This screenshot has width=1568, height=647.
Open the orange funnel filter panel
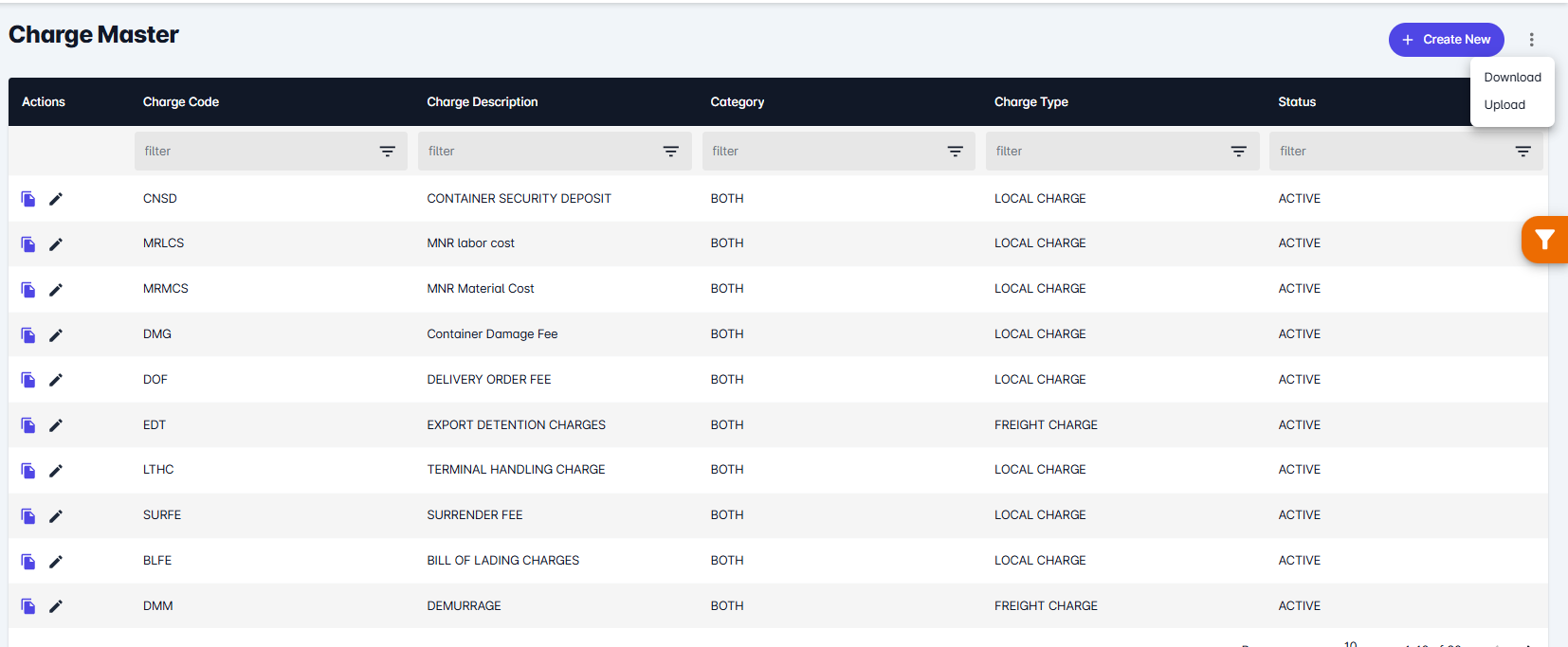click(x=1545, y=240)
